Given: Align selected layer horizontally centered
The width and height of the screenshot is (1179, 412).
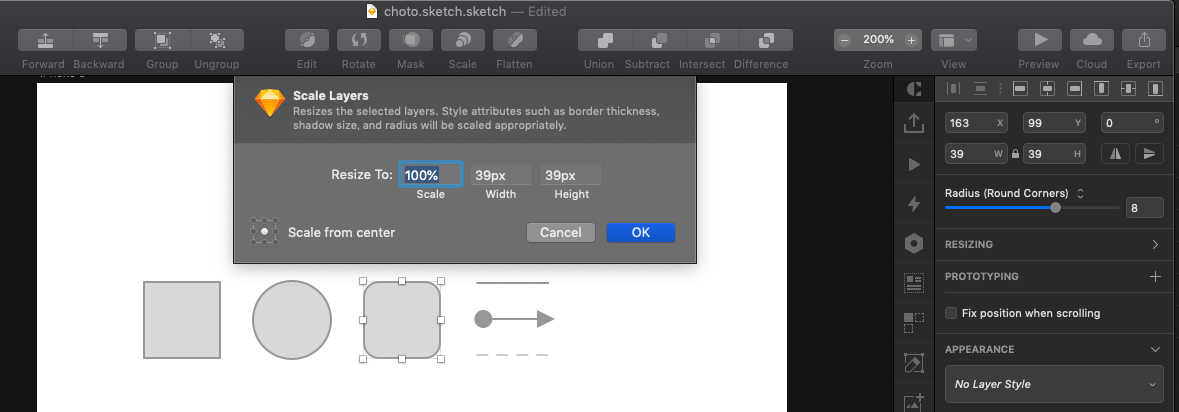Looking at the screenshot, I should click(x=1047, y=89).
